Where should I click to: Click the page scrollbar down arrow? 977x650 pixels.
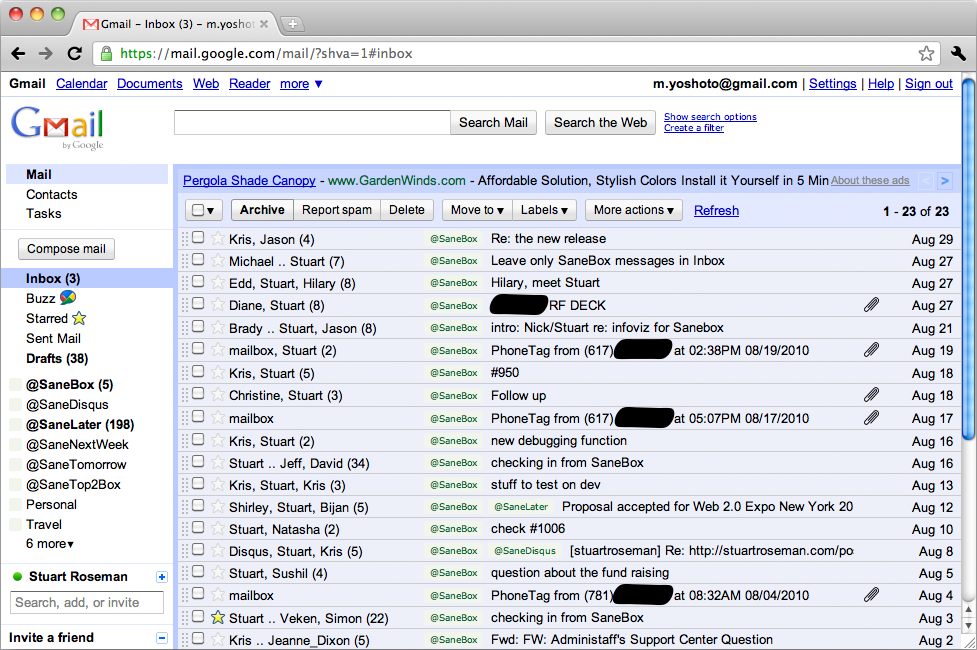point(968,624)
